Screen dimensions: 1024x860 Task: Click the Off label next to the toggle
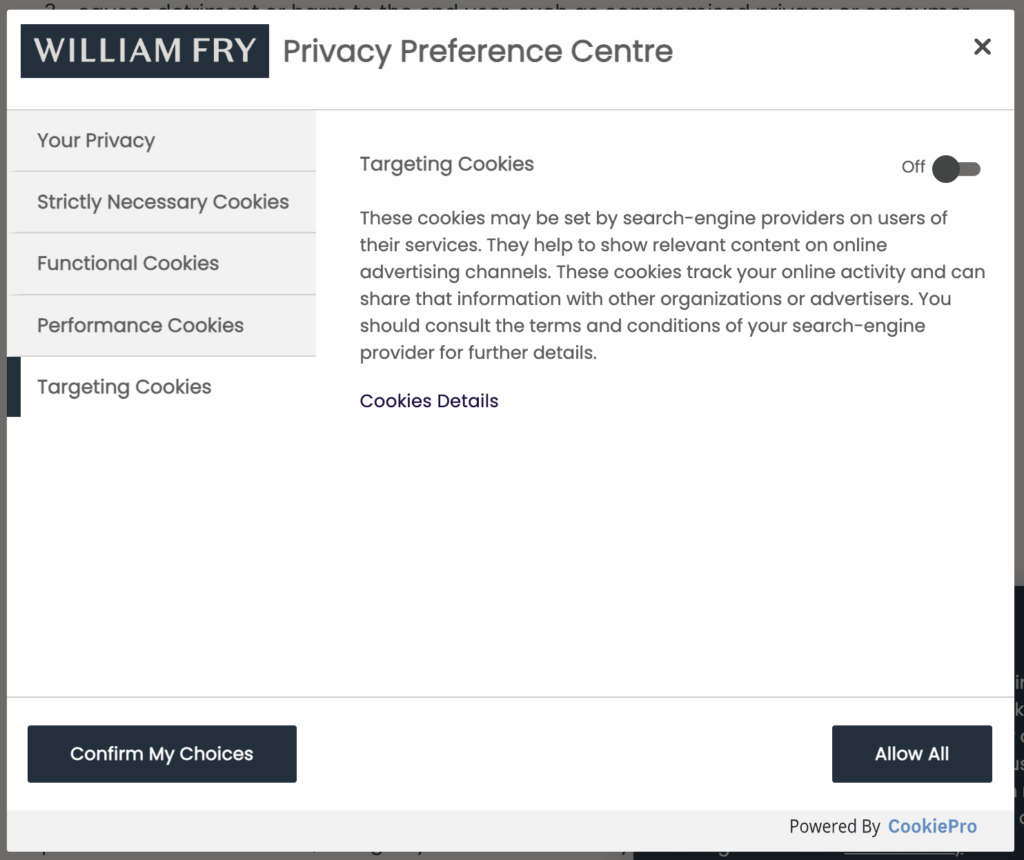pyautogui.click(x=912, y=168)
